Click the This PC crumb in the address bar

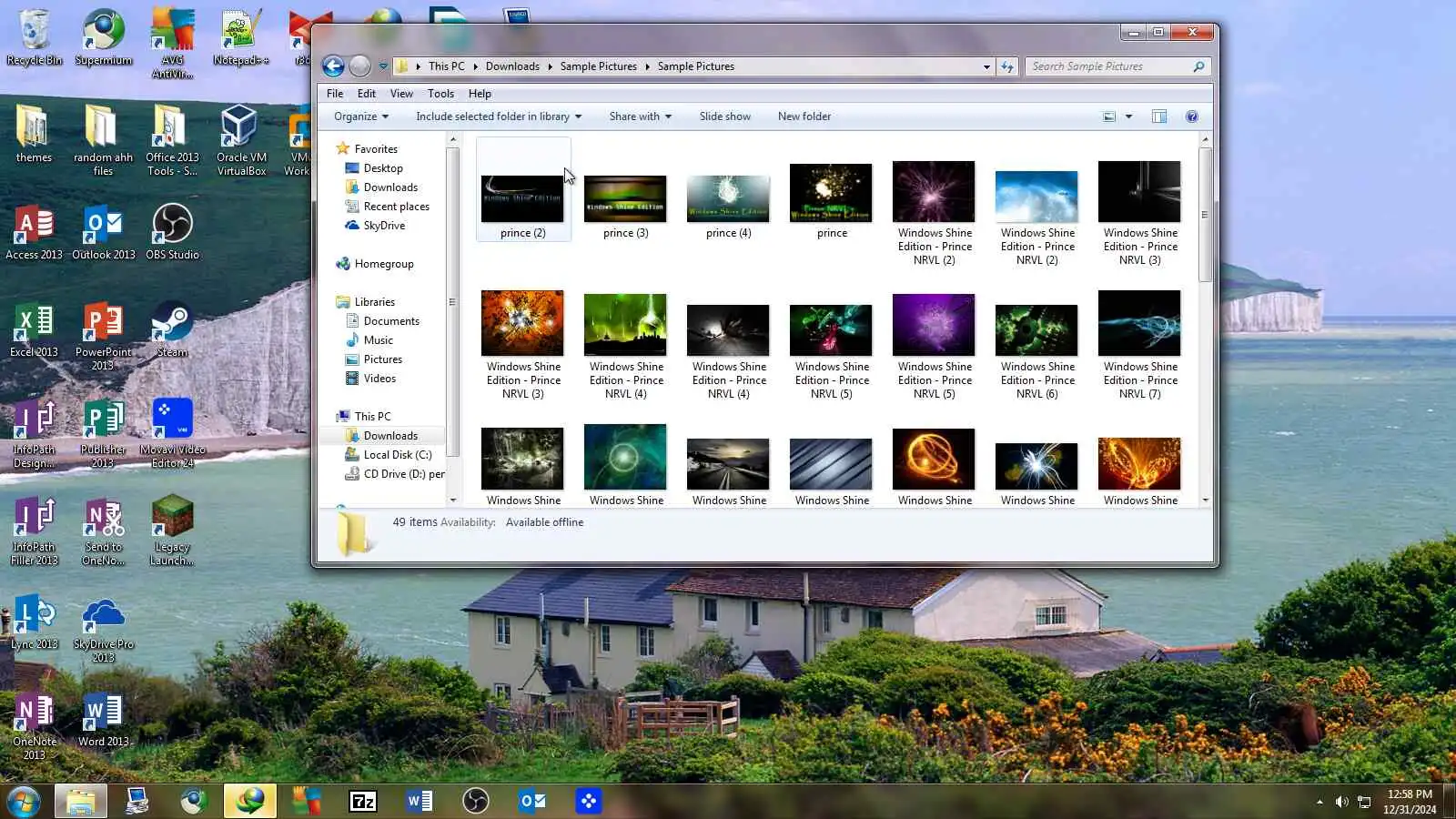[447, 66]
